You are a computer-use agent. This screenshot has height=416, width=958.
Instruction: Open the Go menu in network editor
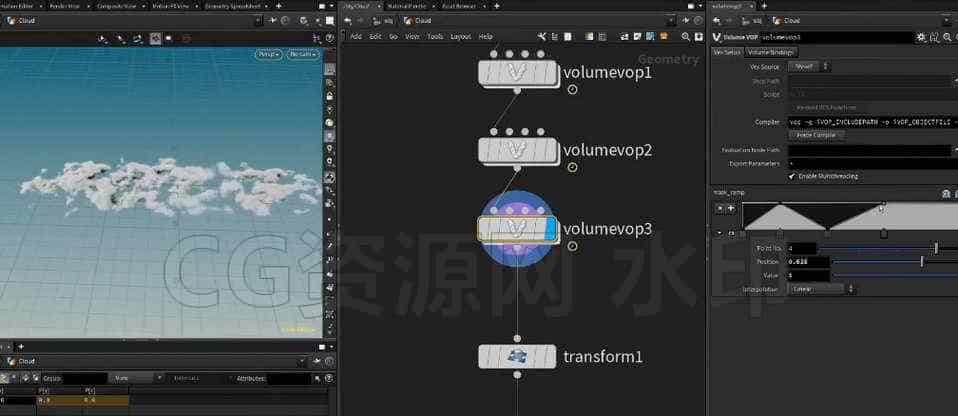tap(393, 37)
